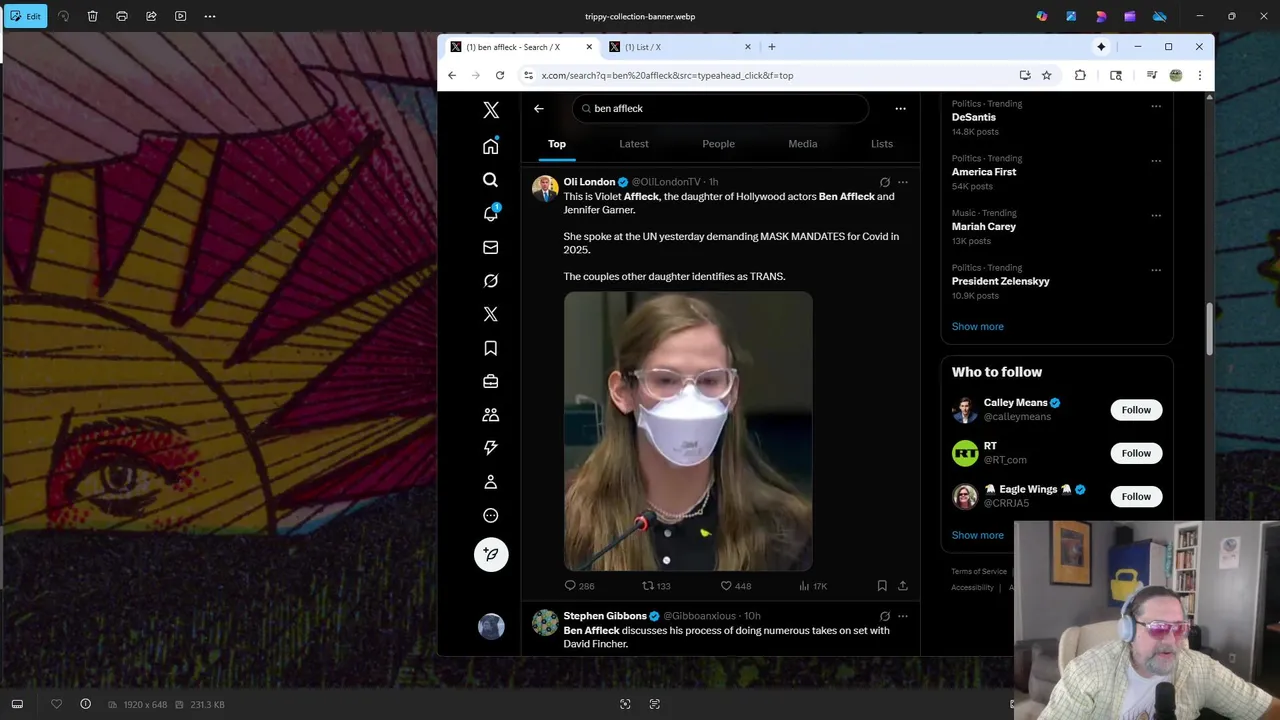Follow RT account

point(1136,453)
